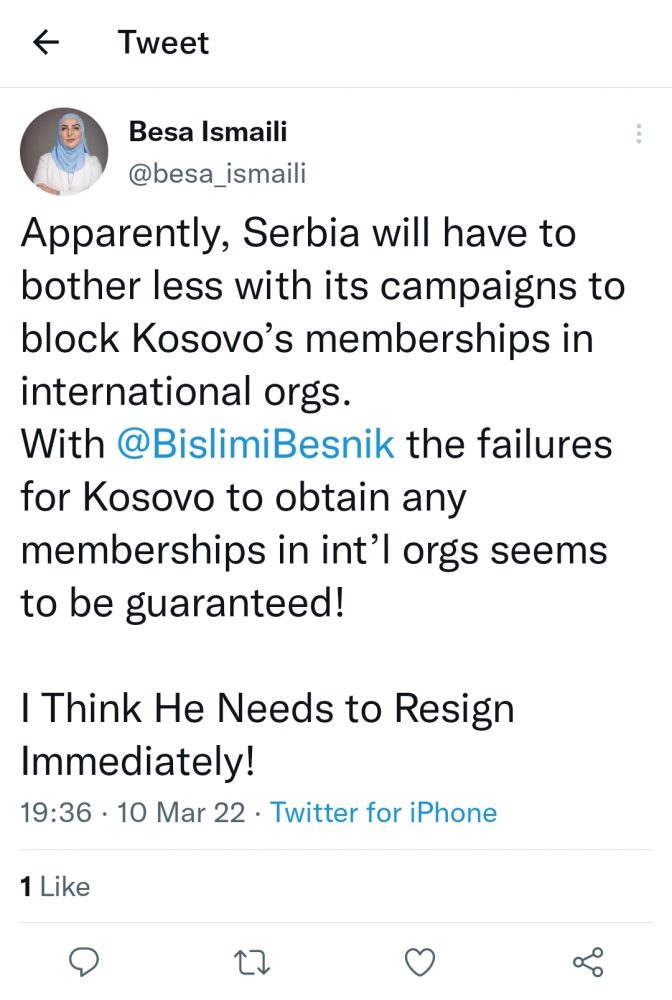View who liked via 1 Like
Screen dimensions: 672x1000
(x=55, y=886)
